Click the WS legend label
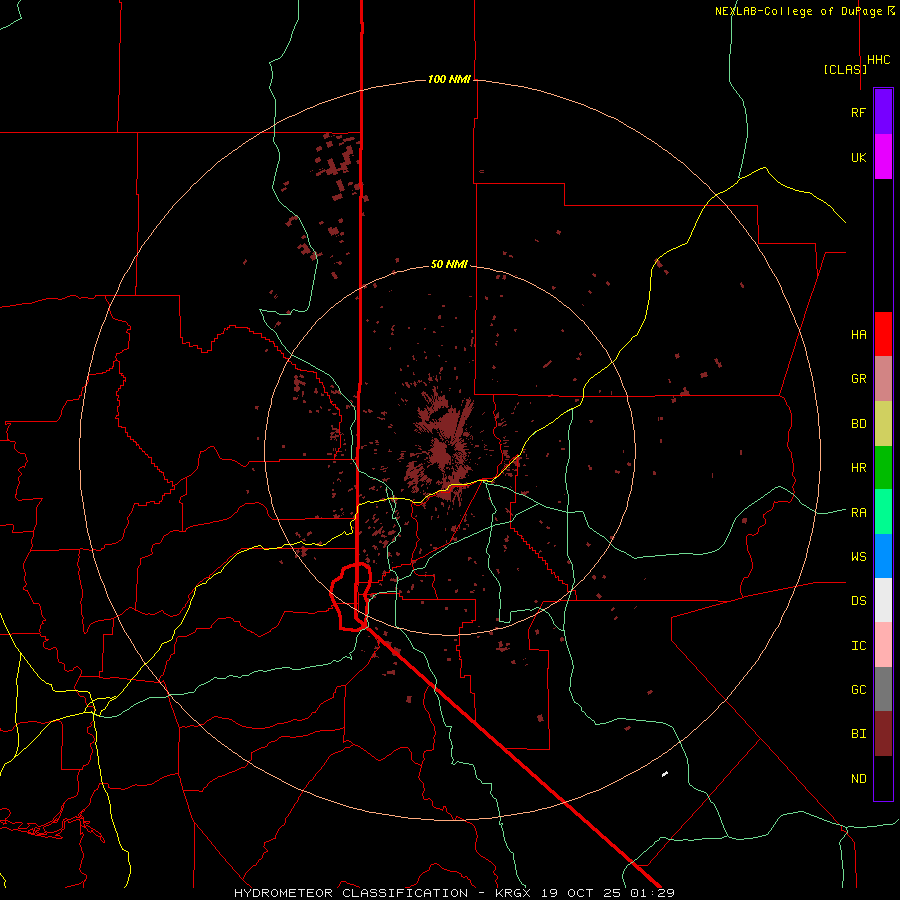900x900 pixels. point(859,557)
